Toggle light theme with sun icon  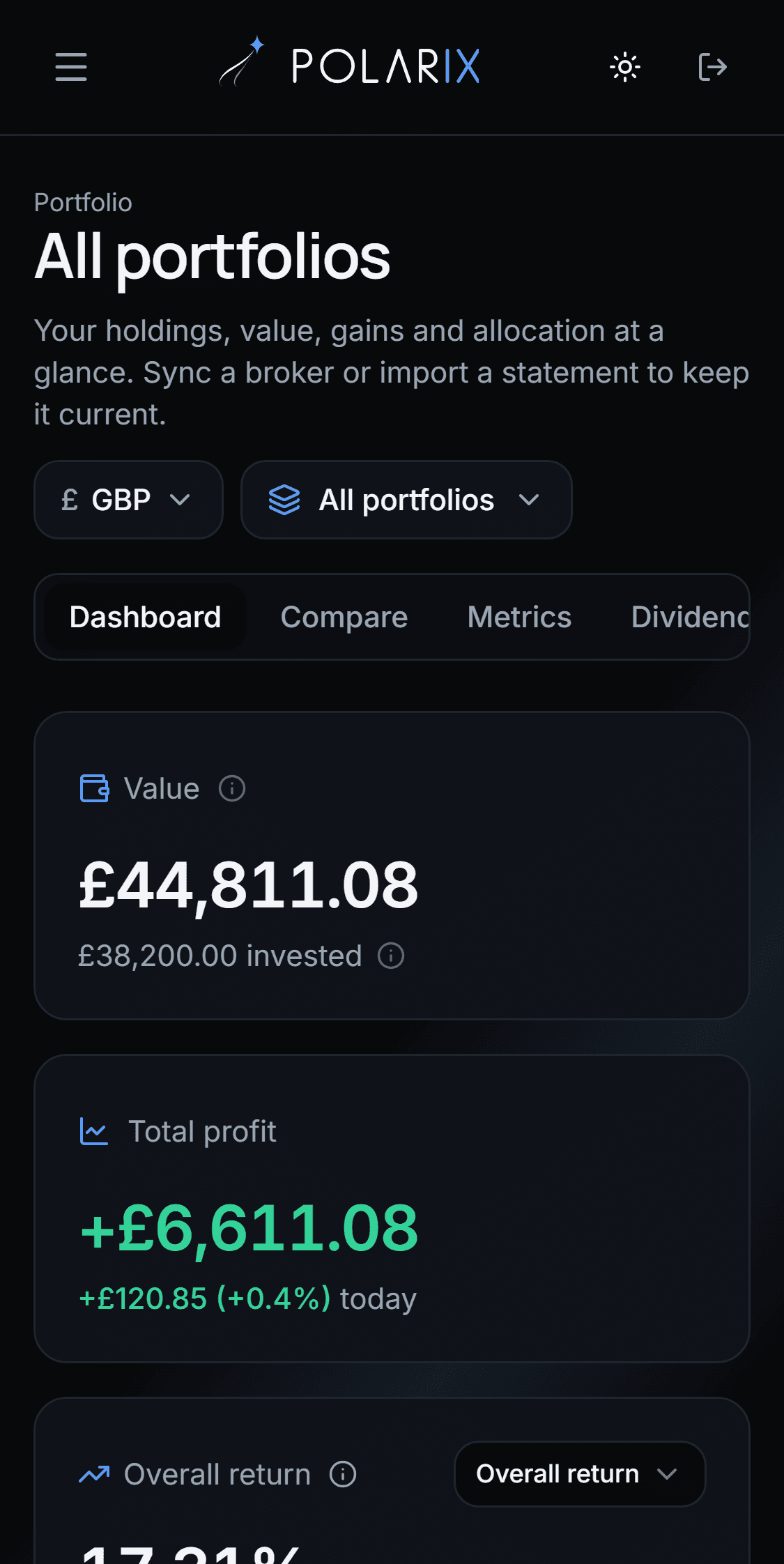(625, 67)
